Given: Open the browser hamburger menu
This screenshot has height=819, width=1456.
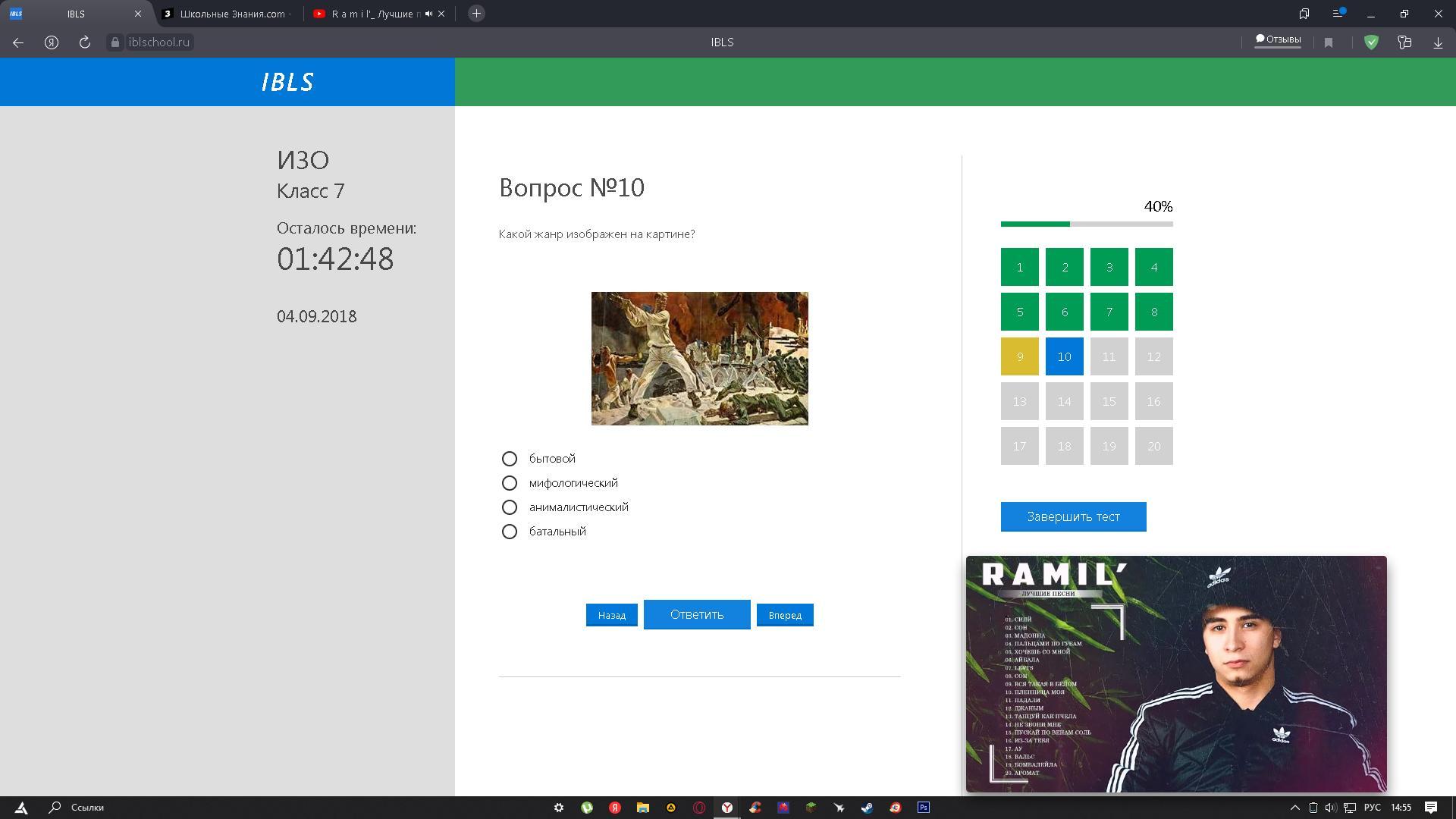Looking at the screenshot, I should click(1338, 14).
